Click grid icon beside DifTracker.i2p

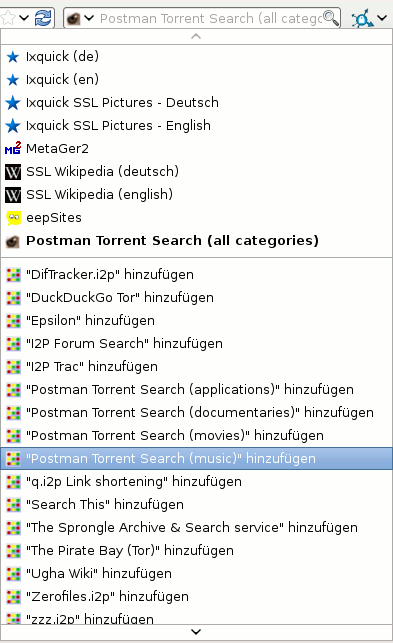point(13,275)
